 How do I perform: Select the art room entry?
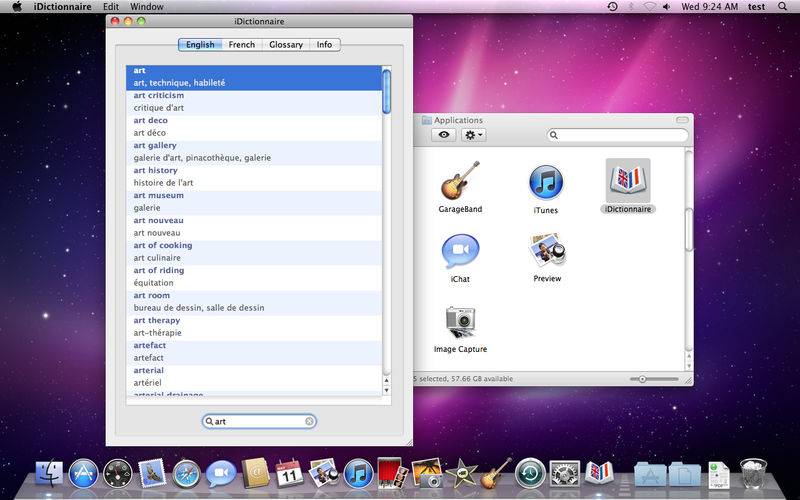tap(254, 302)
